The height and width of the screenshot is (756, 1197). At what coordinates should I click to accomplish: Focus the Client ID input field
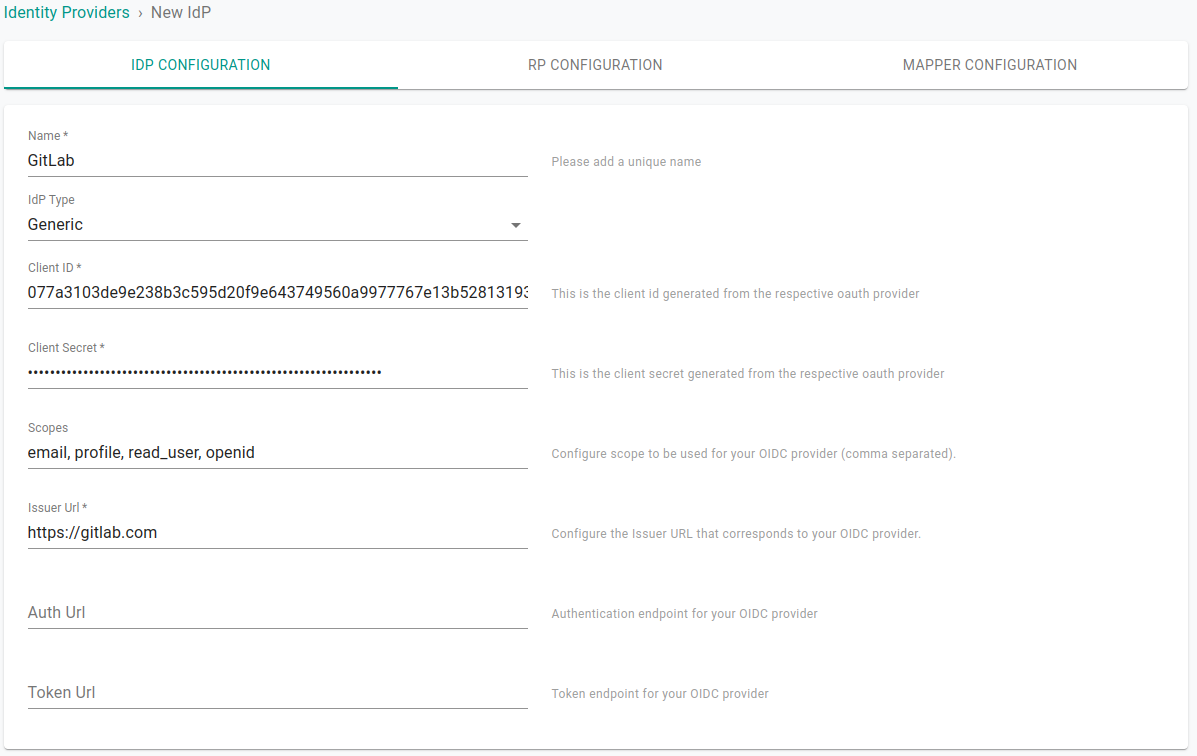[x=277, y=292]
